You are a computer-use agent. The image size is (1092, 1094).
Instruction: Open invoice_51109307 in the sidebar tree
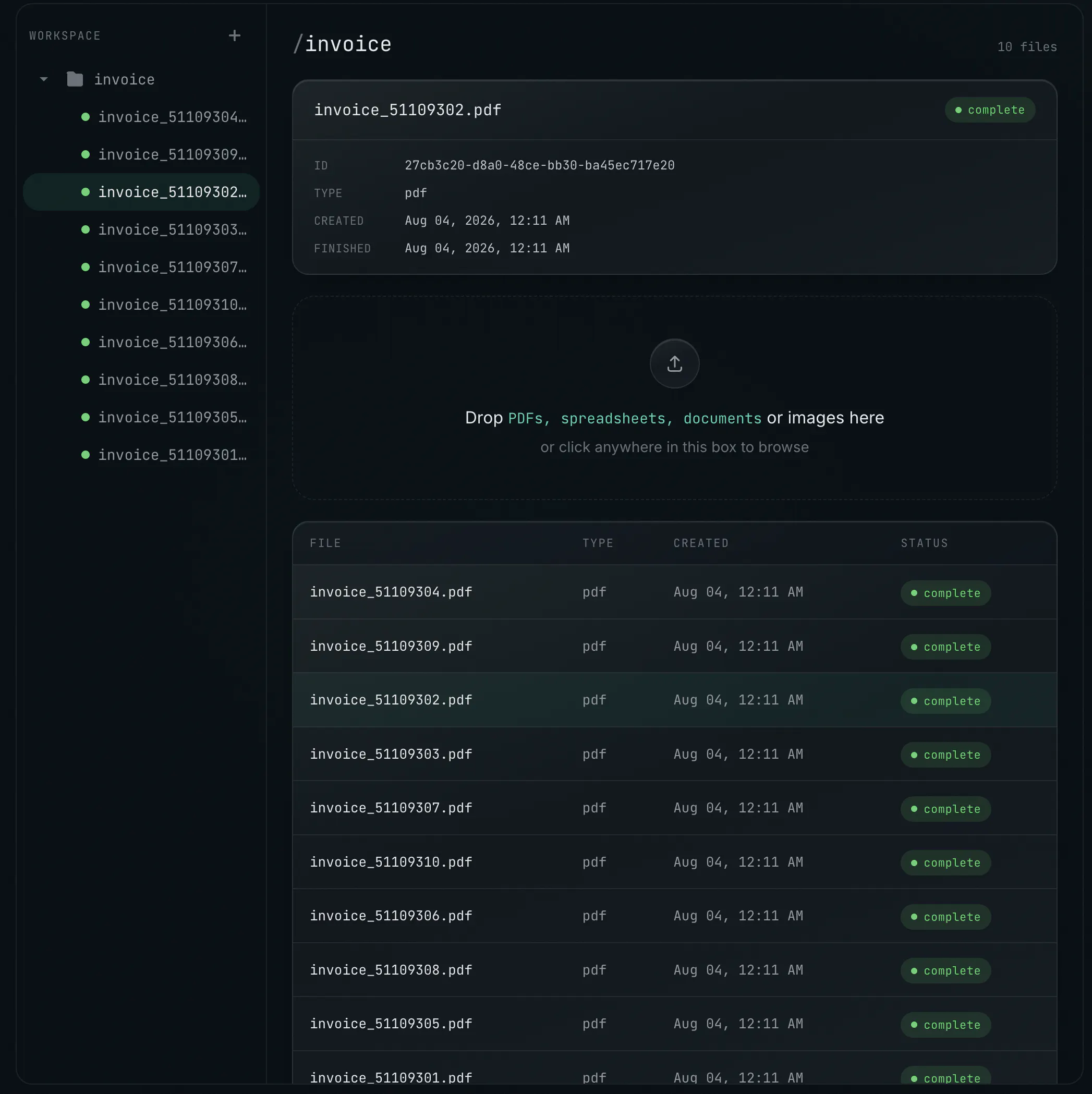coord(141,266)
